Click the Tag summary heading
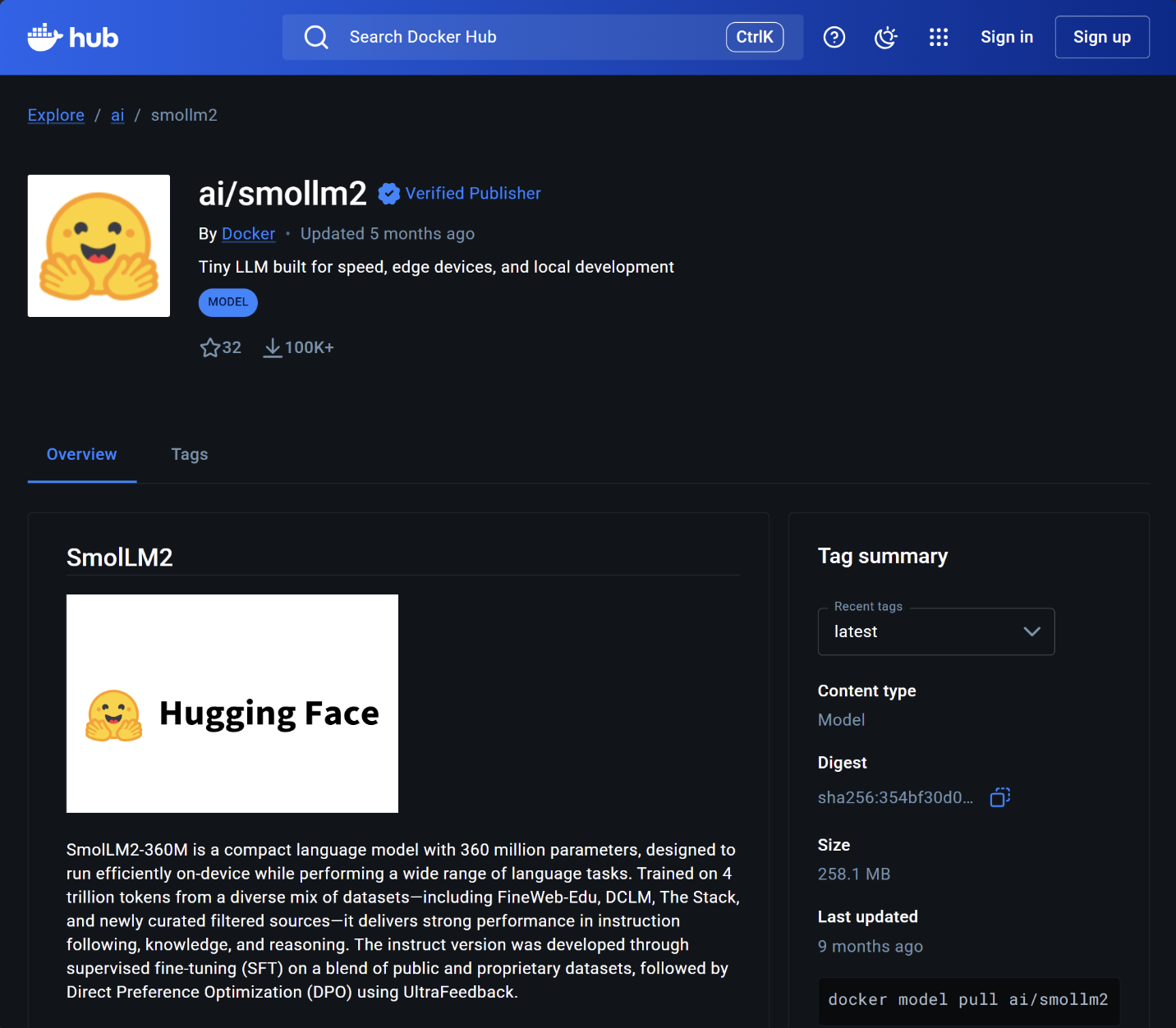Screen dimensions: 1176x1028 (883, 556)
